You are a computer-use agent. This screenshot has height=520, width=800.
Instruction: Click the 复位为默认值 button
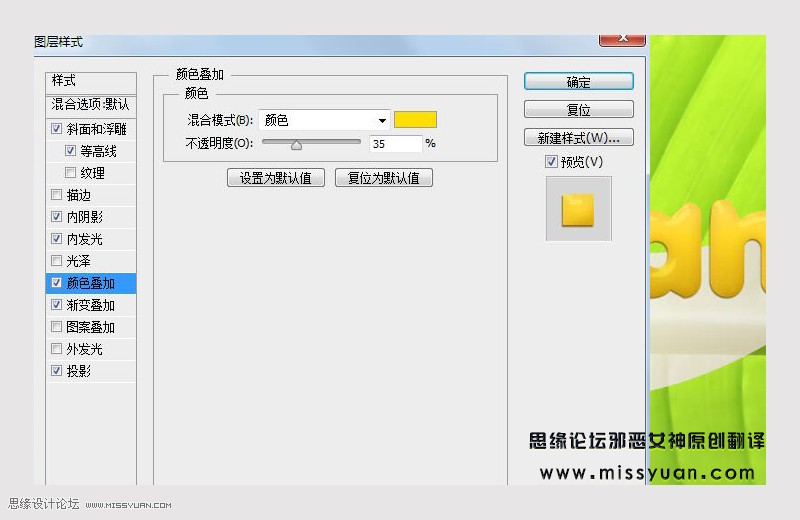[x=384, y=178]
